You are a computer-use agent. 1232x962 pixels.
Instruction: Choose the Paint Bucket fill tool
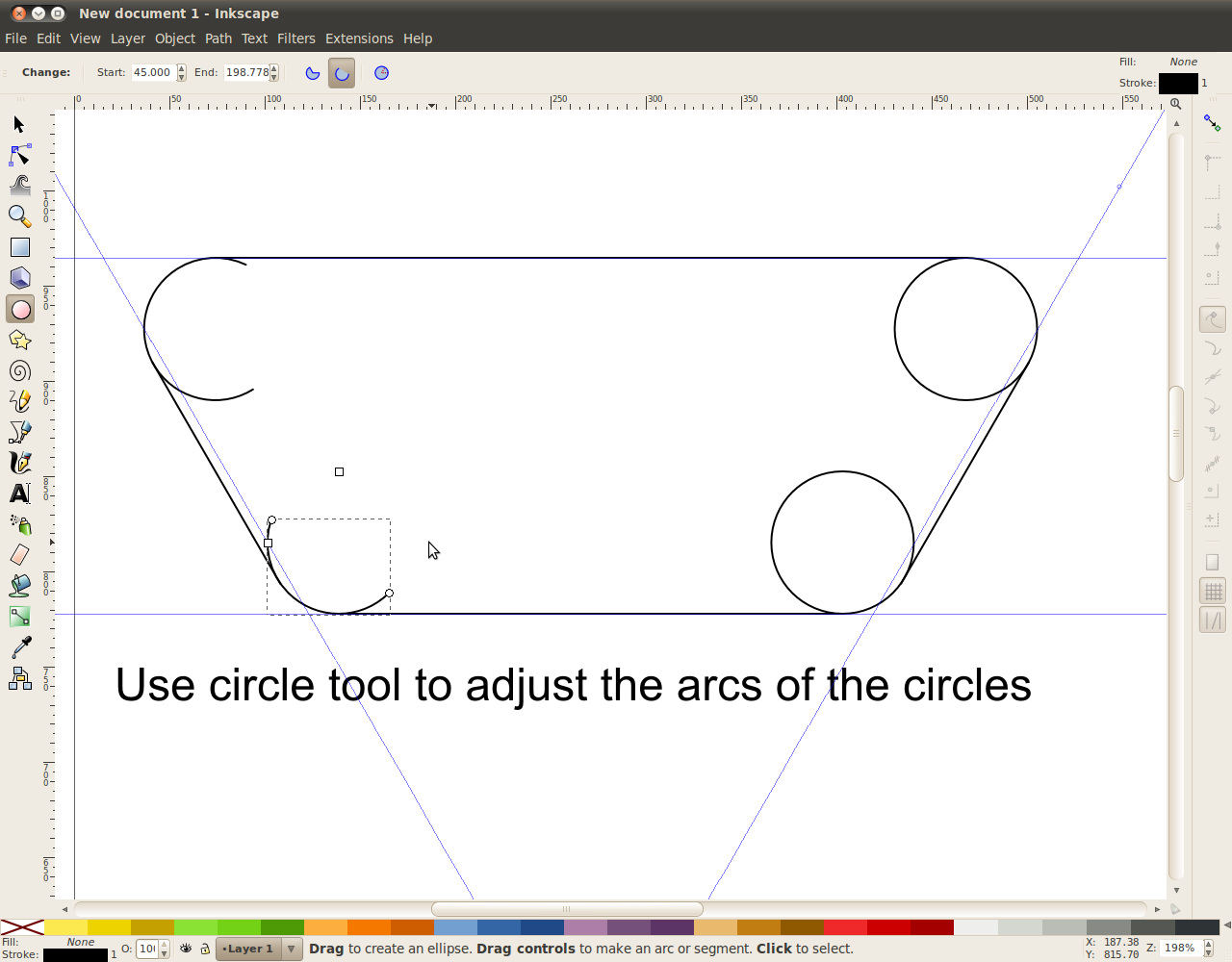click(20, 586)
